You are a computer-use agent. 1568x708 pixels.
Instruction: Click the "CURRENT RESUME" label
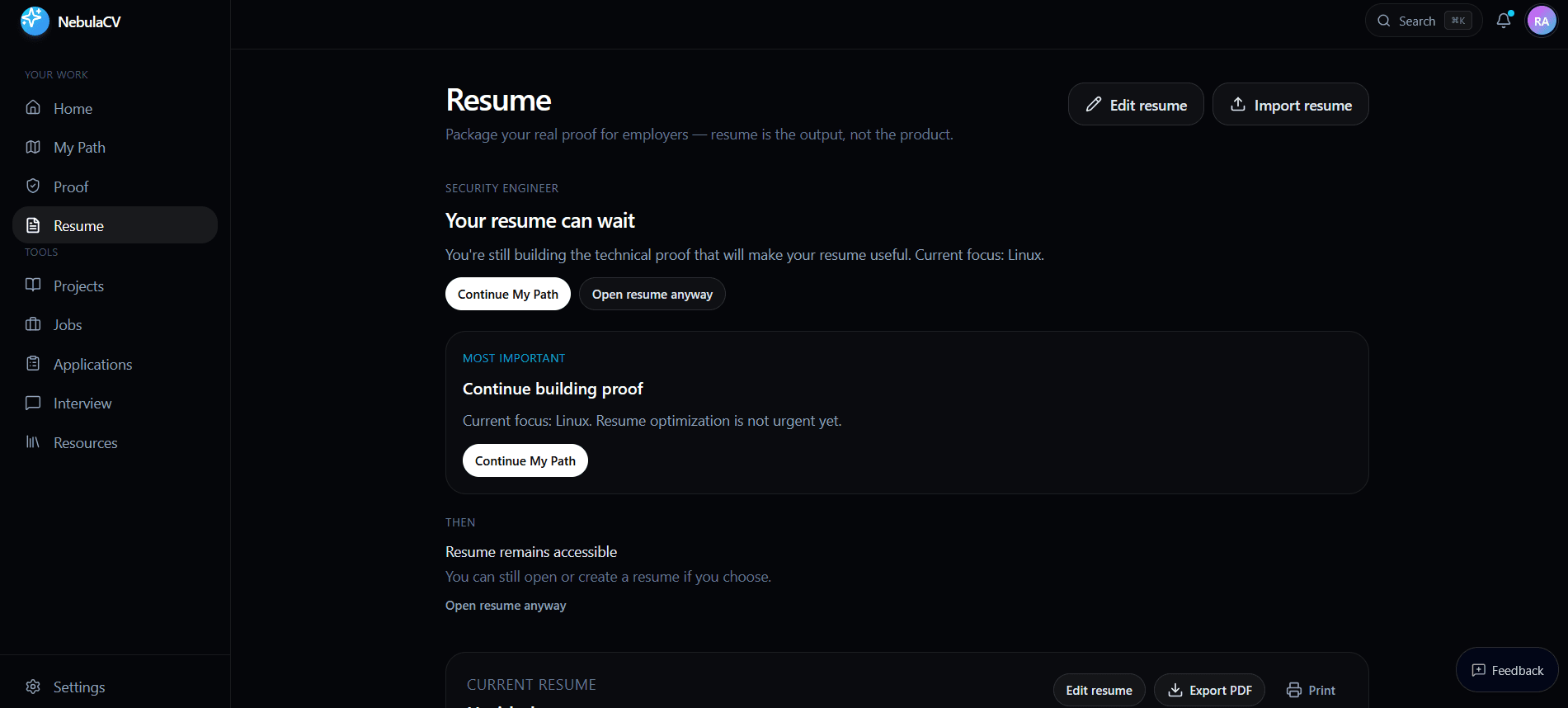(x=531, y=684)
